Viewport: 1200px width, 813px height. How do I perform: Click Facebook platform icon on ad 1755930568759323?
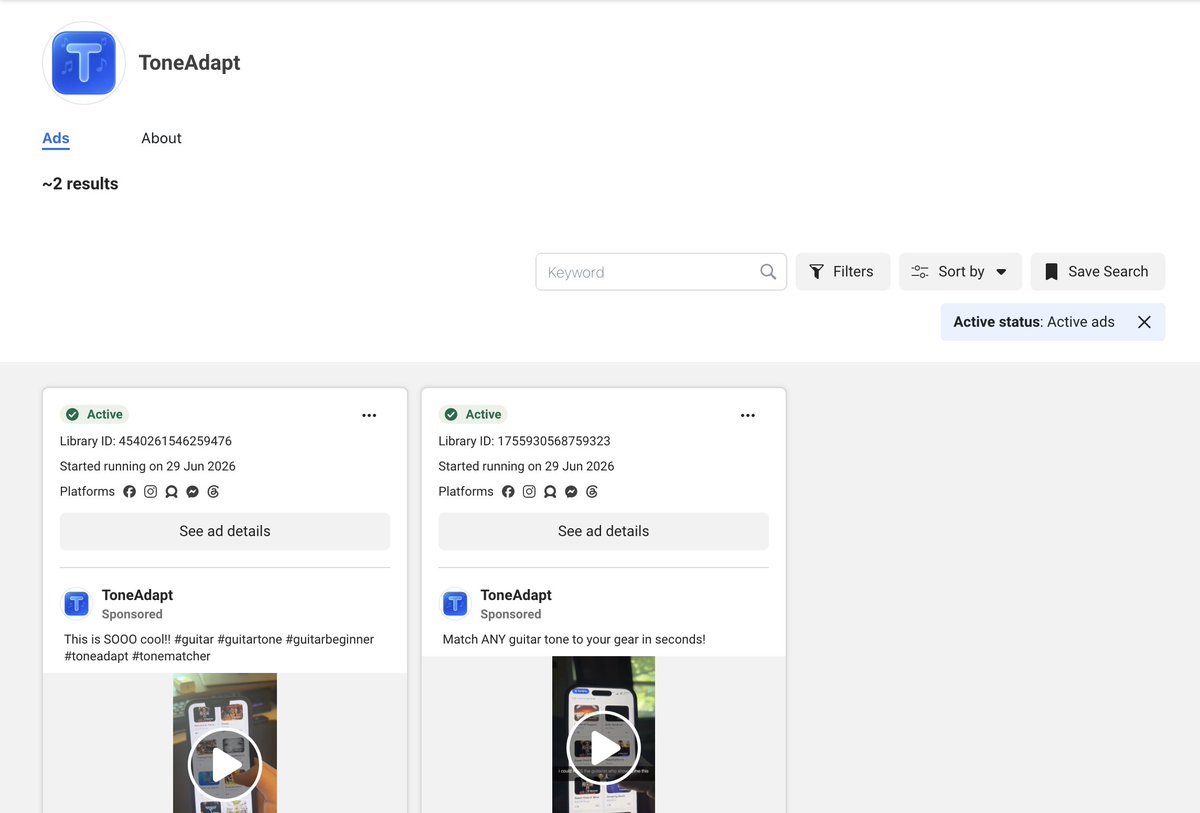click(508, 492)
